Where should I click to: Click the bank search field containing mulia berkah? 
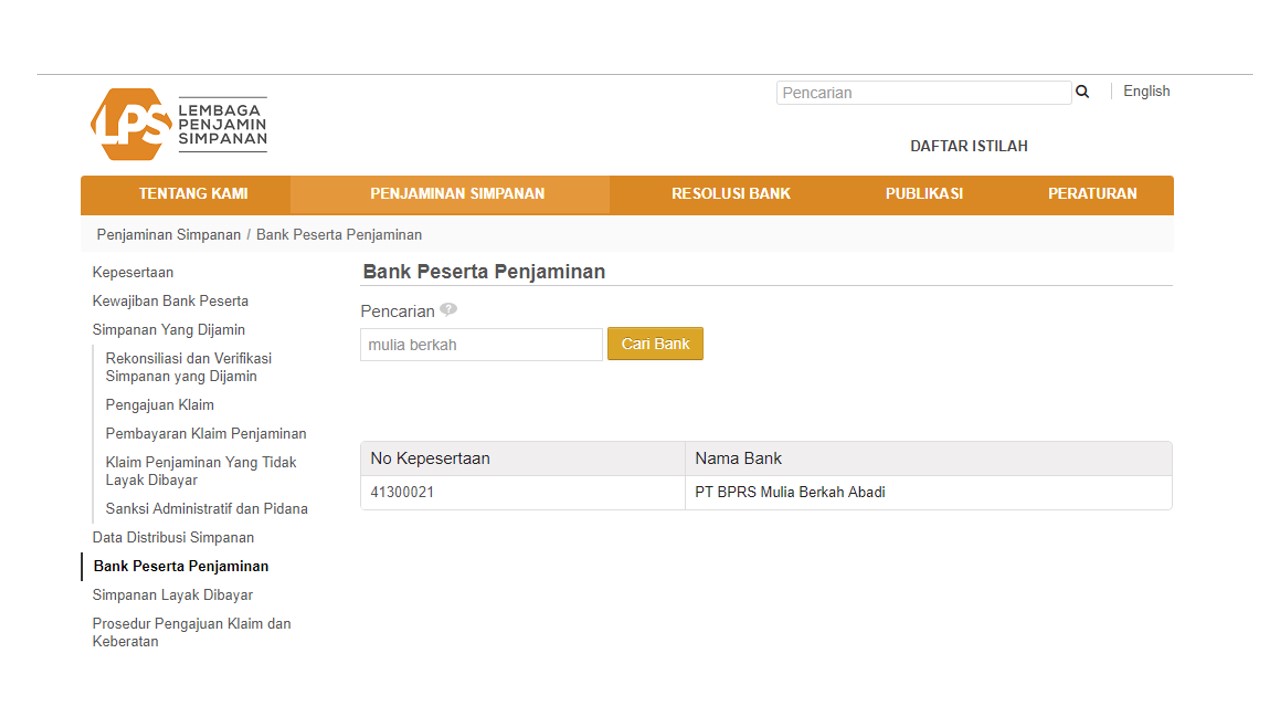(x=481, y=345)
